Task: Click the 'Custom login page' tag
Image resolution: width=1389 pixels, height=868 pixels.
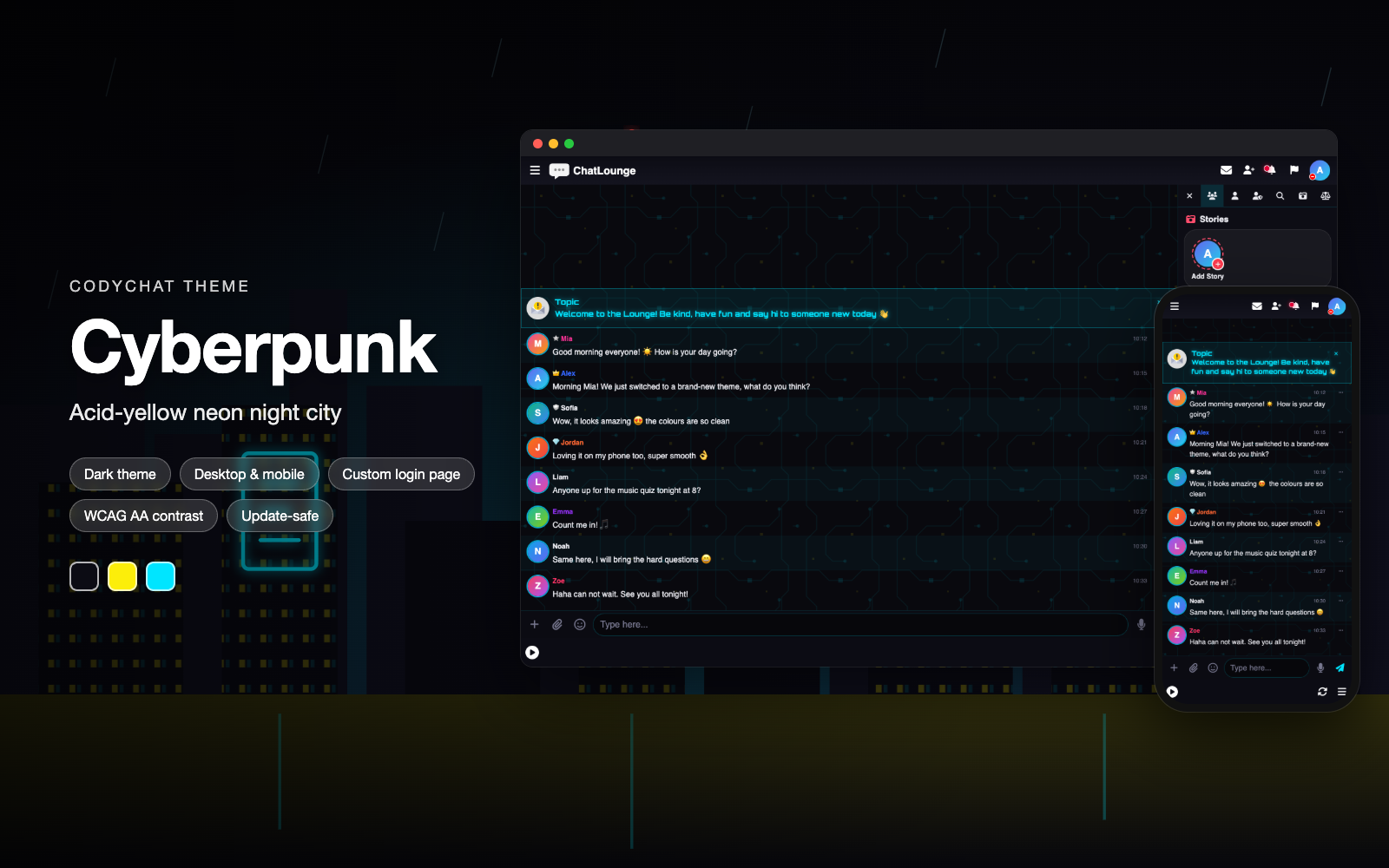Action: [401, 474]
